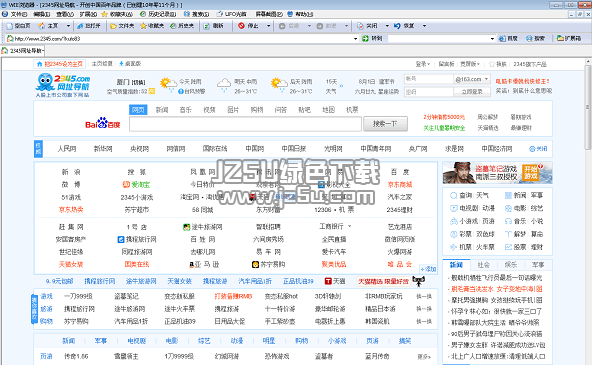
Task: Click the skin change shirt icon
Action: point(498,64)
